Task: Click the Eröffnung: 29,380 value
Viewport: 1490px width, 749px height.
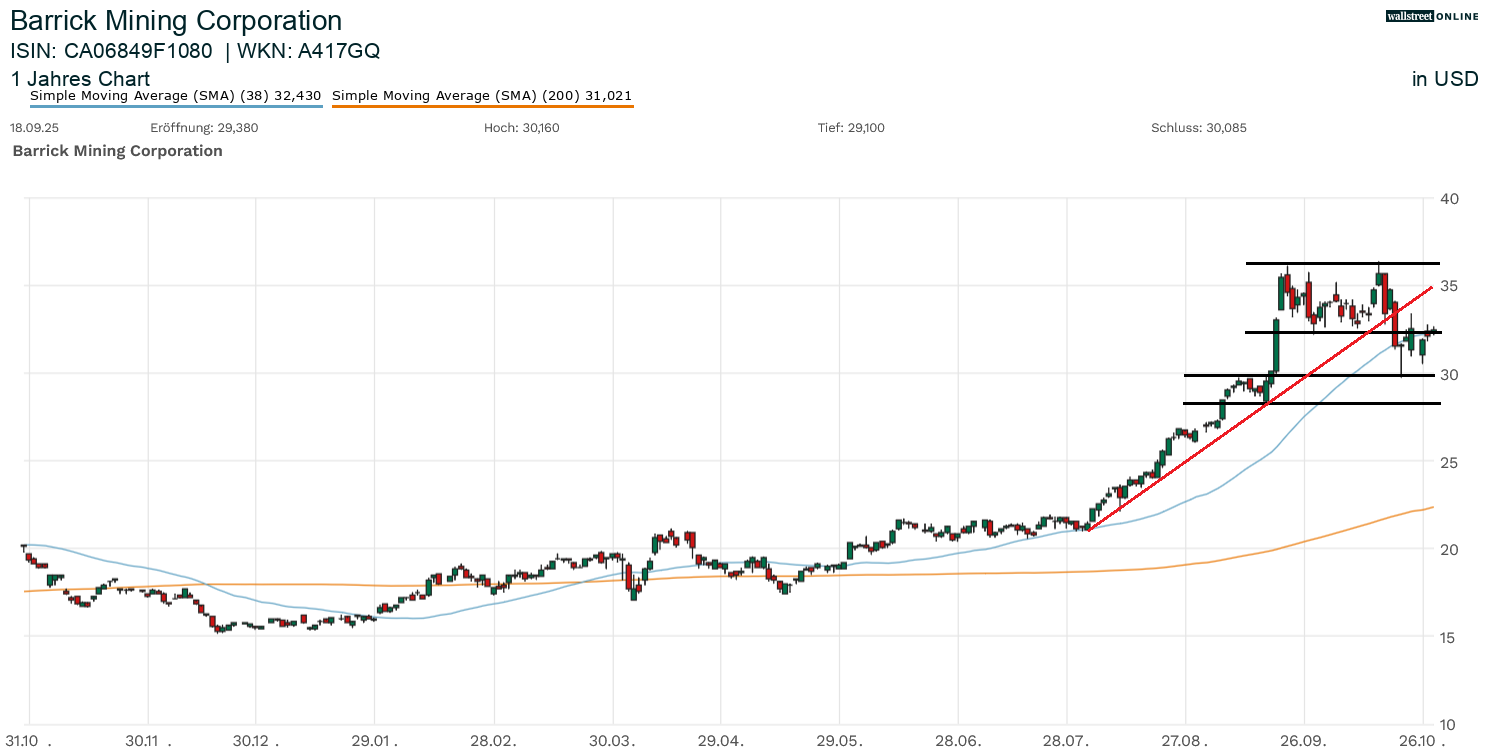Action: click(x=204, y=128)
